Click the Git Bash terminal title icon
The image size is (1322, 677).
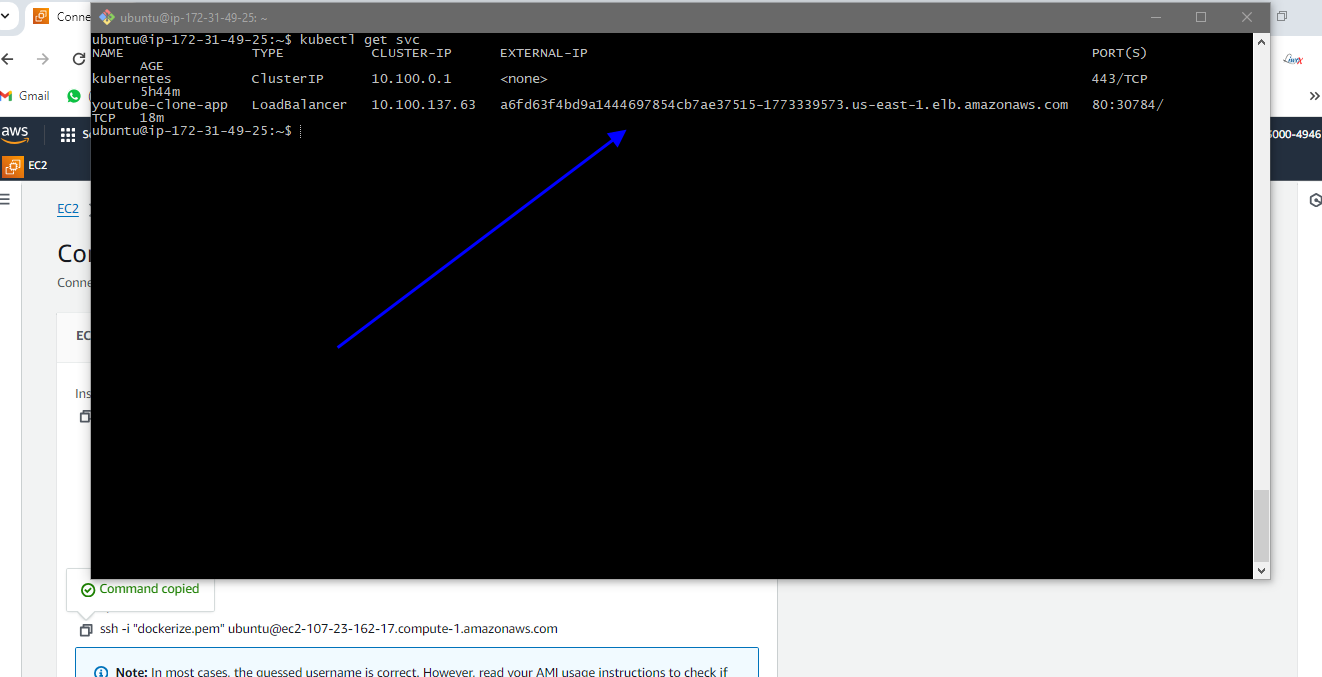tap(106, 17)
